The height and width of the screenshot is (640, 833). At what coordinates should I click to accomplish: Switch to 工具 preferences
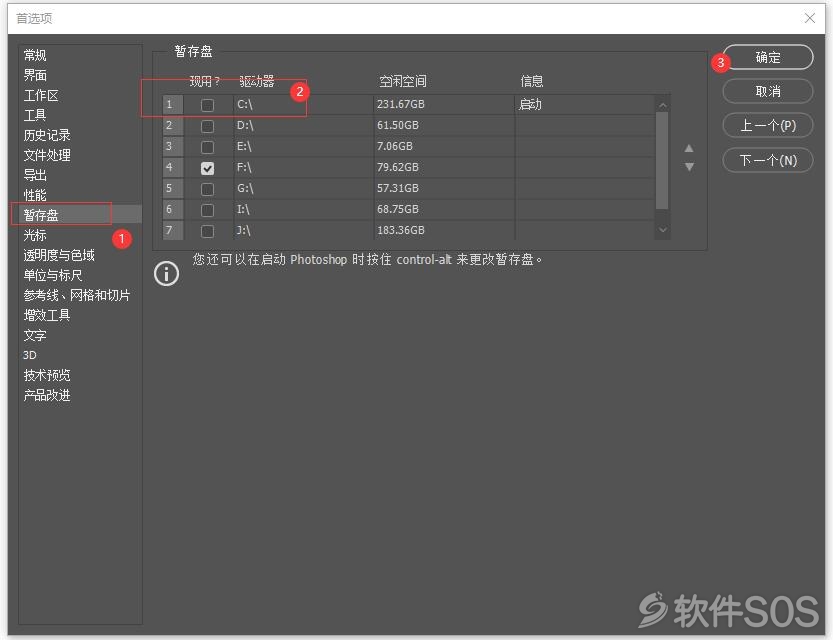coord(35,115)
